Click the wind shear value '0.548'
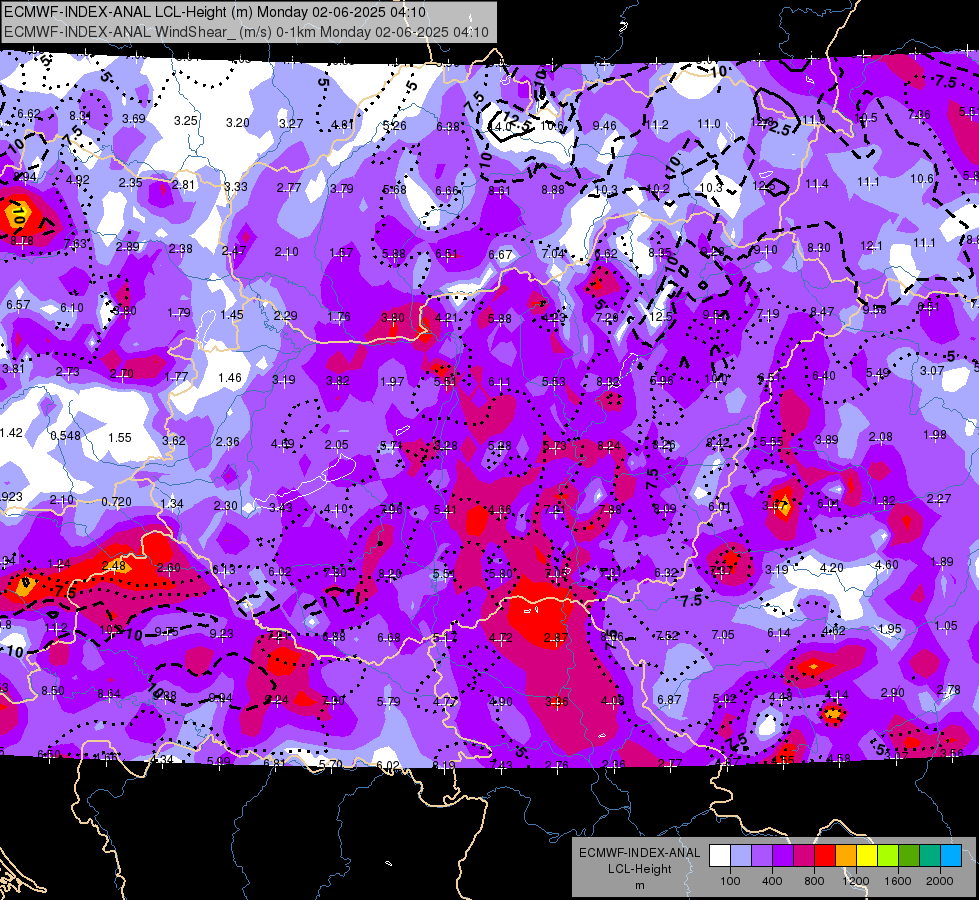 click(x=65, y=435)
